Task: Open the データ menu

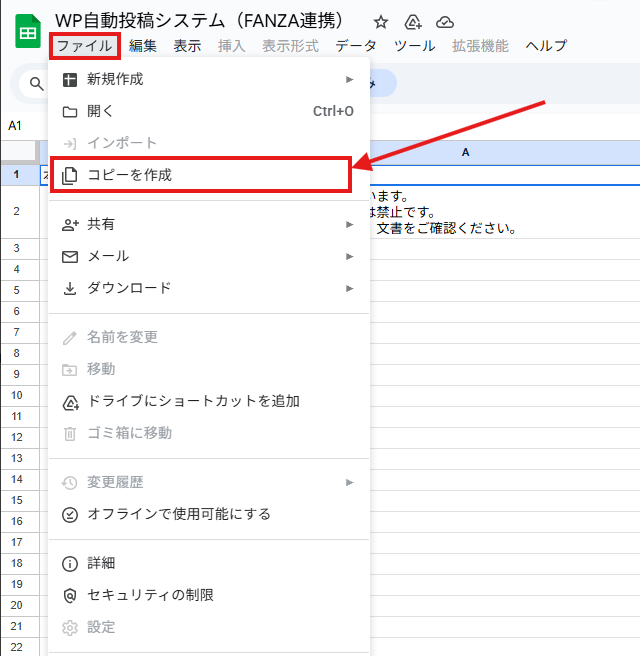Action: (x=356, y=46)
